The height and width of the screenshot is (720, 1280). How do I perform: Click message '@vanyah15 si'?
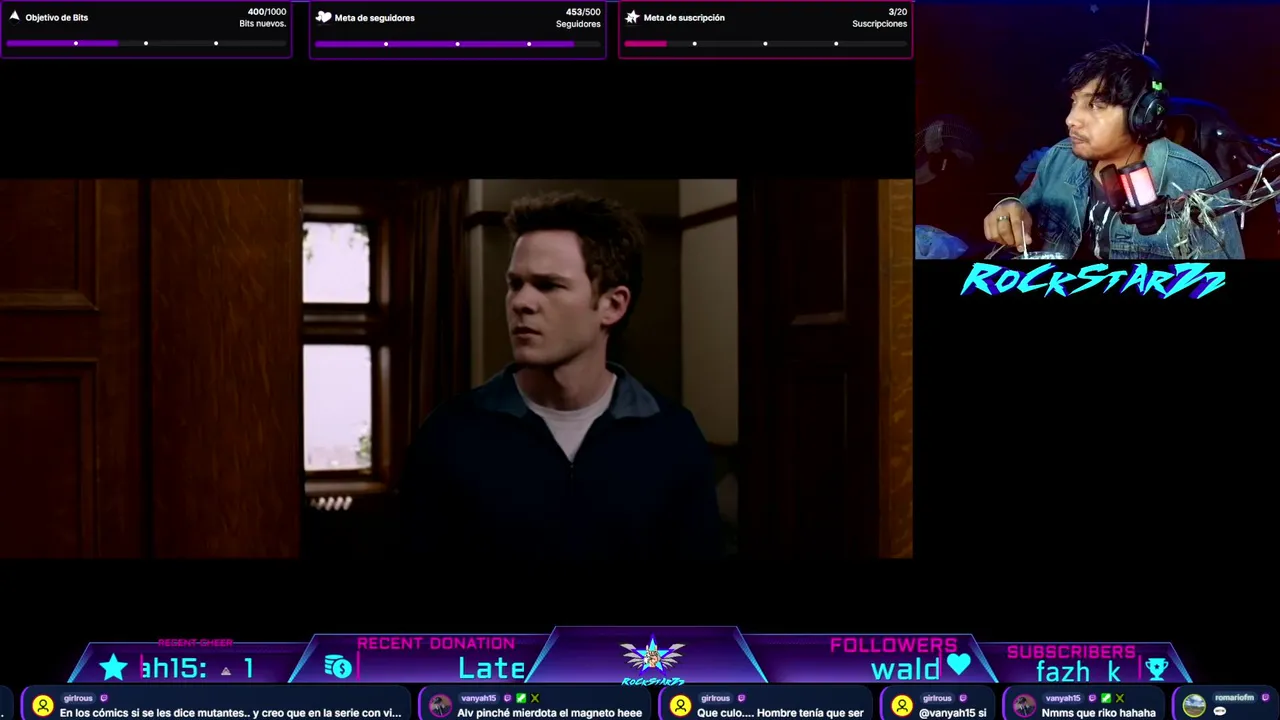tap(952, 713)
